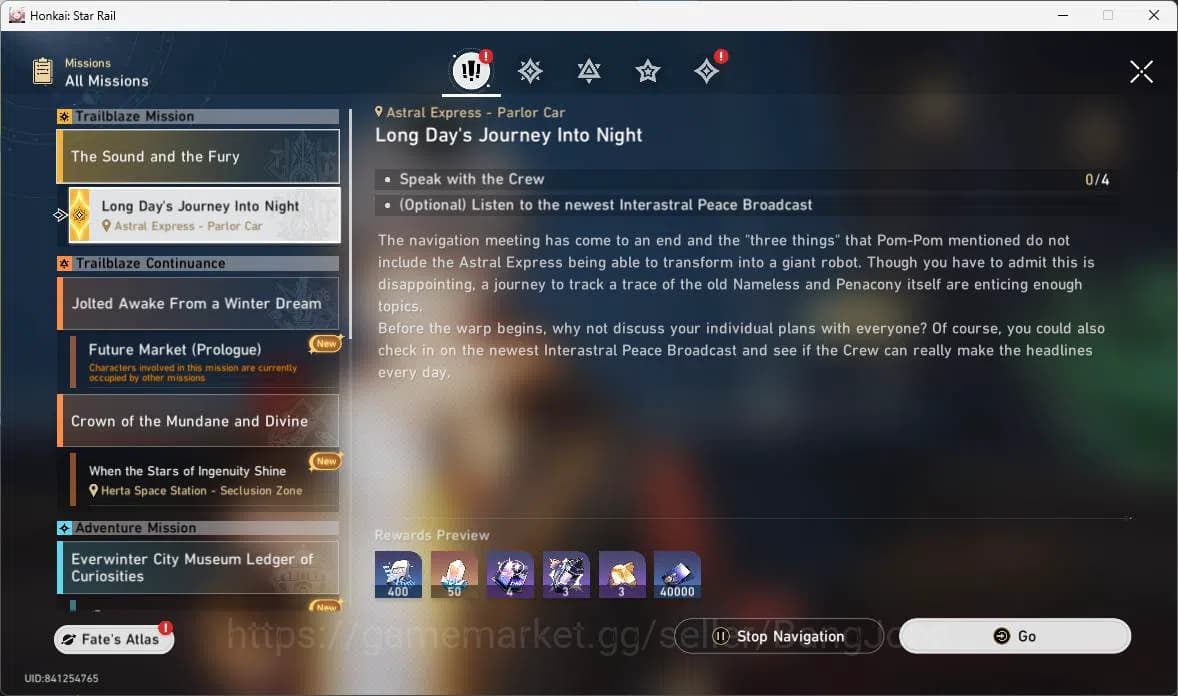Click the mission title Long Day's Journey Into Night
Screen dimensions: 1178x696
point(509,135)
